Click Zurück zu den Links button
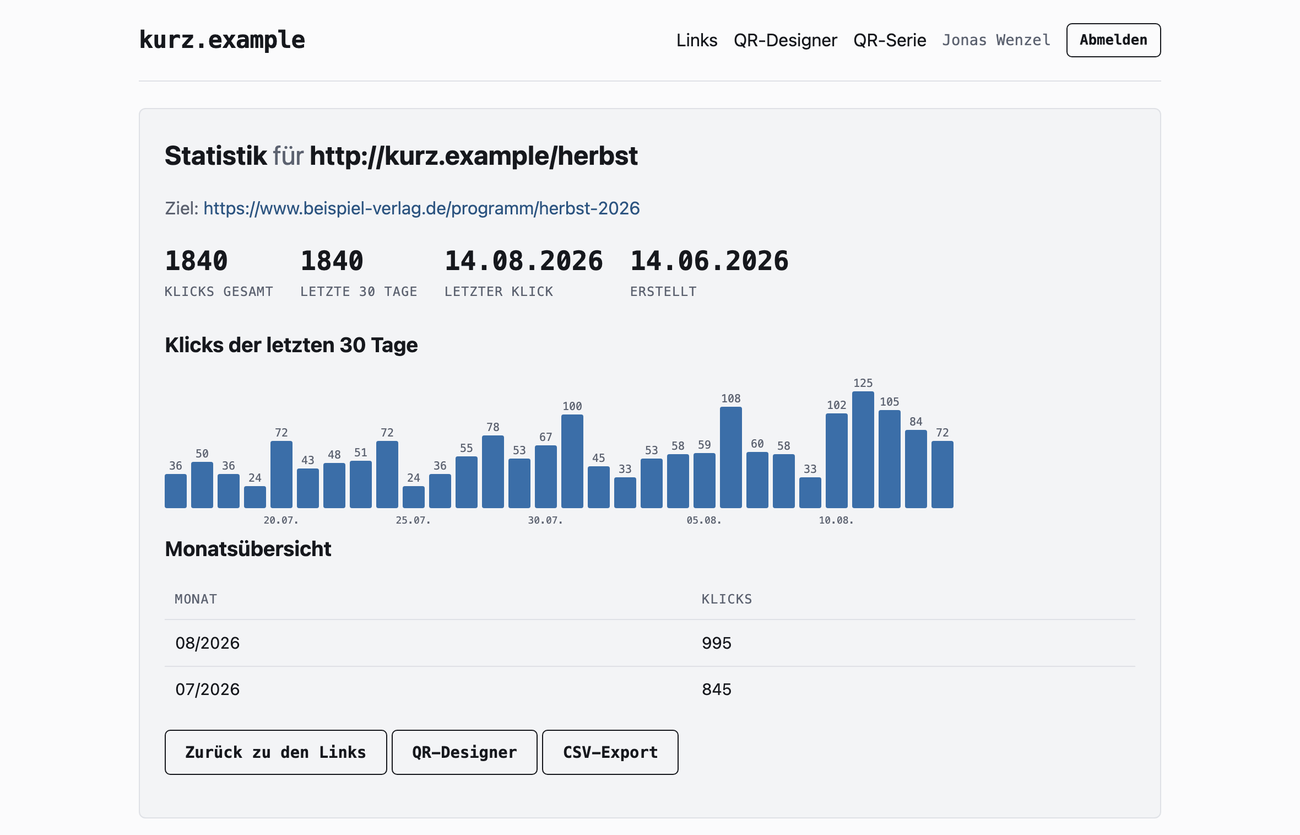Screen dimensions: 1300x835 coord(276,752)
